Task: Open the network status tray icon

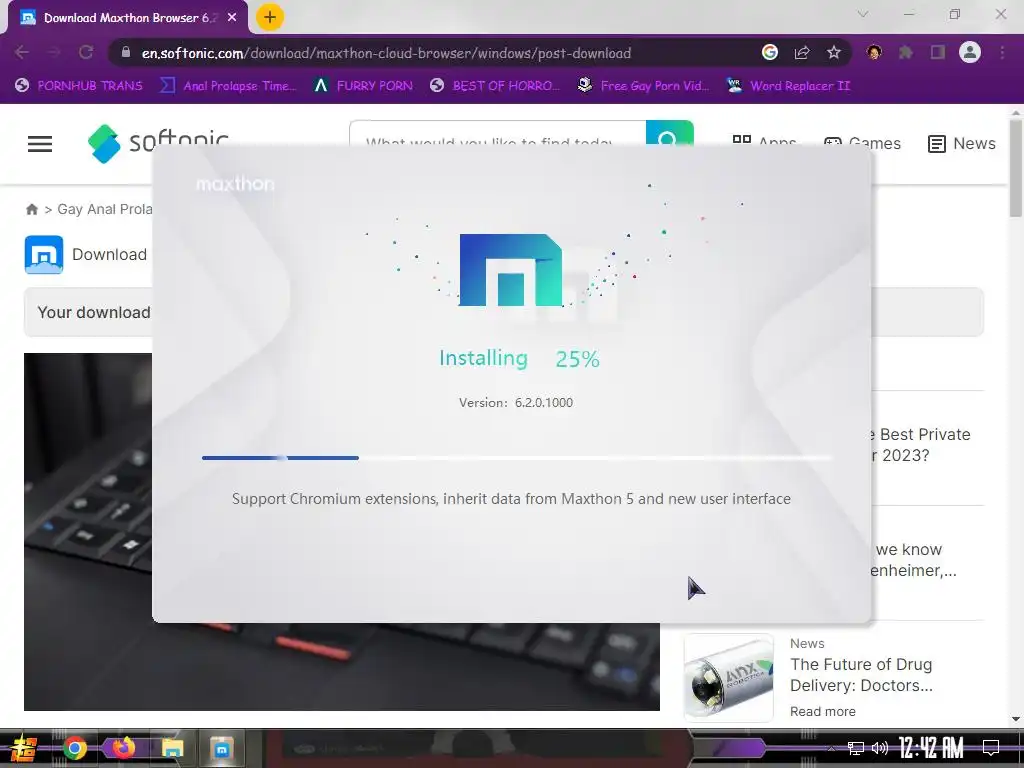Action: pos(856,748)
